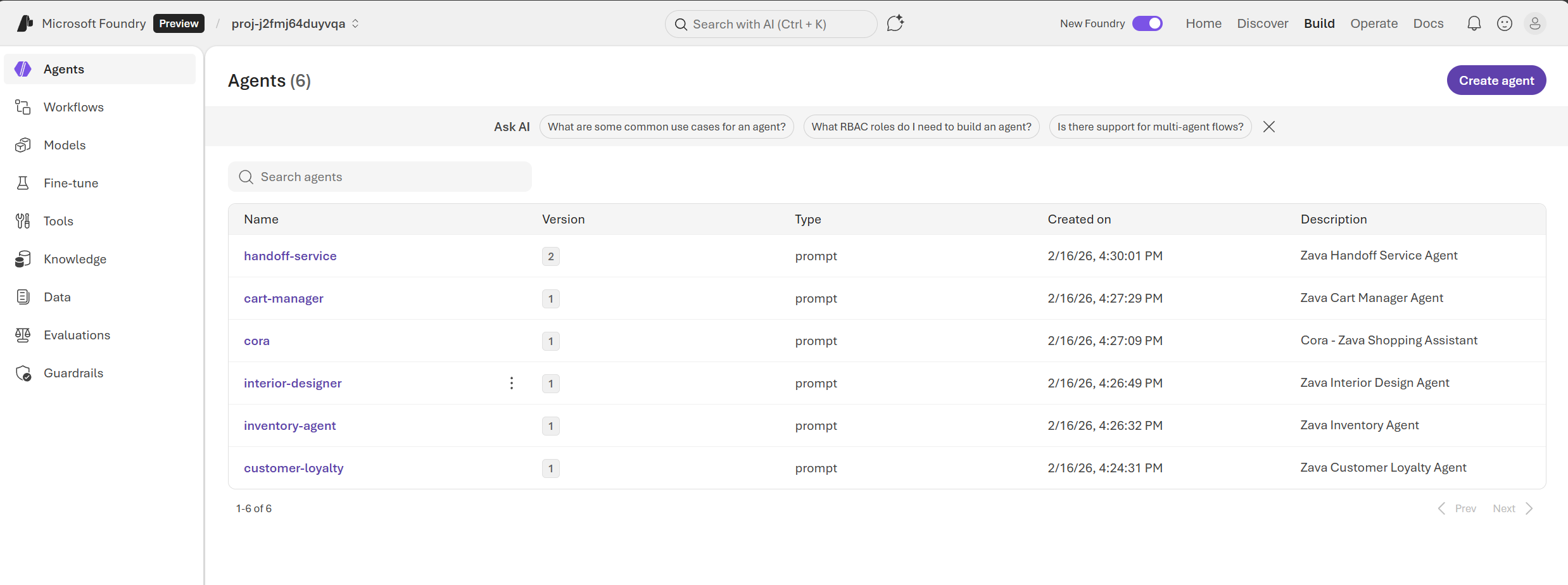Open the Build tab
Image resolution: width=1568 pixels, height=585 pixels.
1319,23
